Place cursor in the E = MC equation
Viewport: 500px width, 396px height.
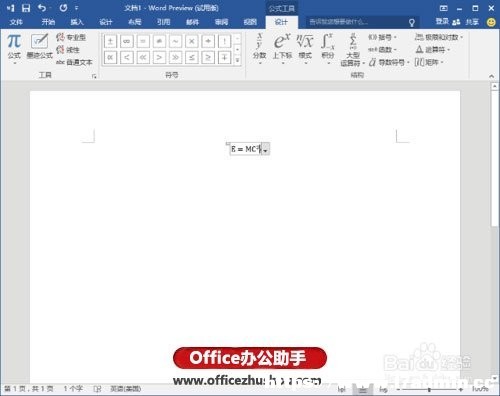(246, 149)
